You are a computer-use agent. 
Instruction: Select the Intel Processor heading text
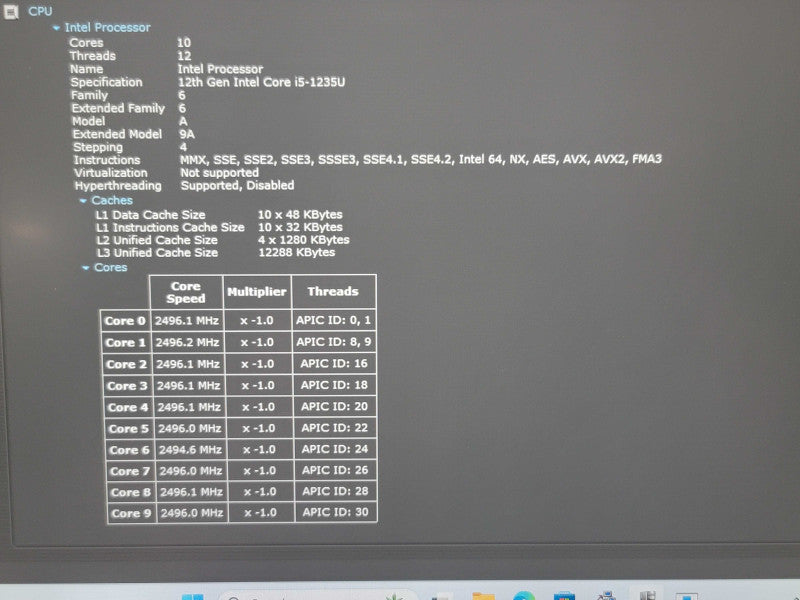click(x=107, y=28)
